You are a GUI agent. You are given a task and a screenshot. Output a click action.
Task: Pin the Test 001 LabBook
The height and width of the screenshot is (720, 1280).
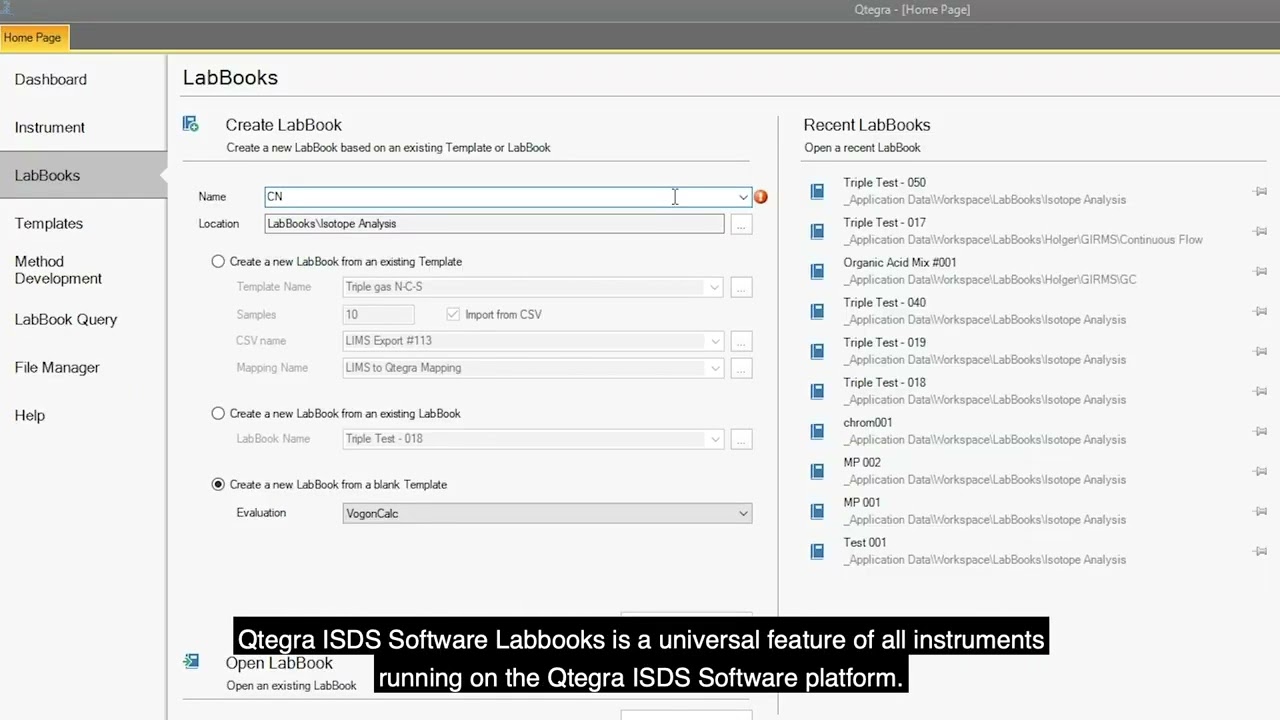(x=1260, y=551)
